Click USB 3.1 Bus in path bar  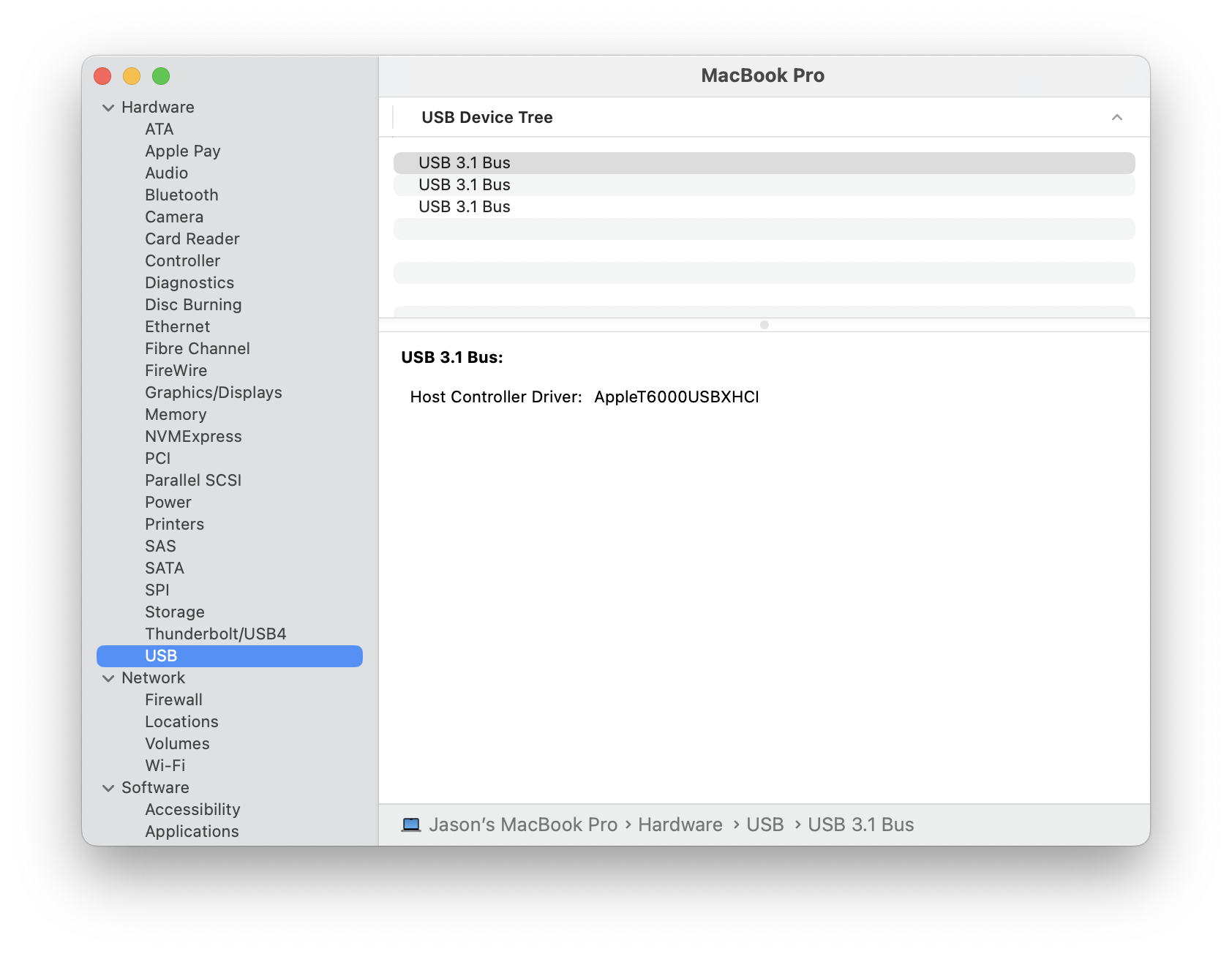860,825
